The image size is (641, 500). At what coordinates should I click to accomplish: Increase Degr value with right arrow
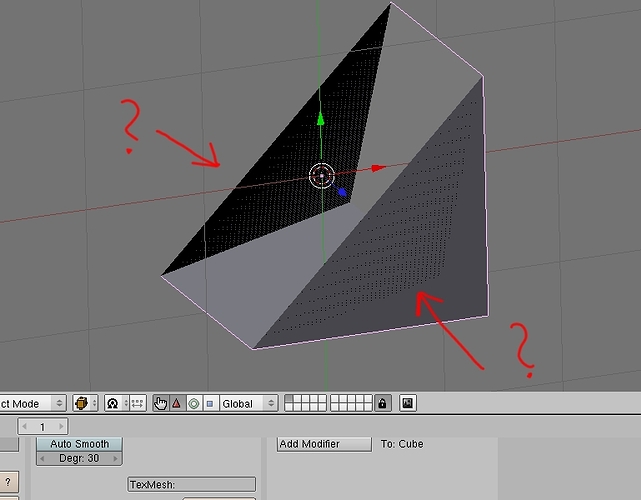(116, 458)
